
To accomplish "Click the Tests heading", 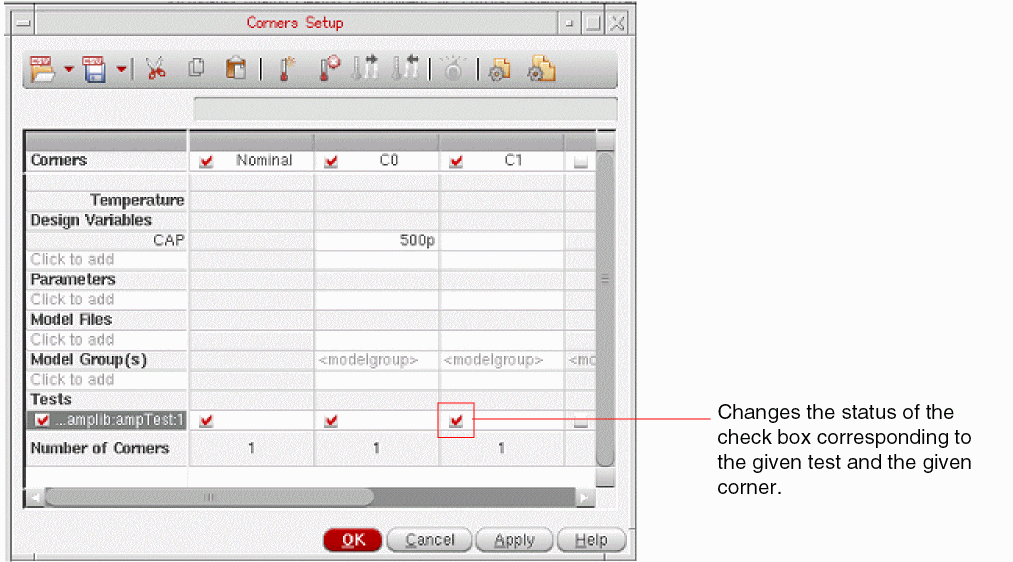I will click(51, 399).
